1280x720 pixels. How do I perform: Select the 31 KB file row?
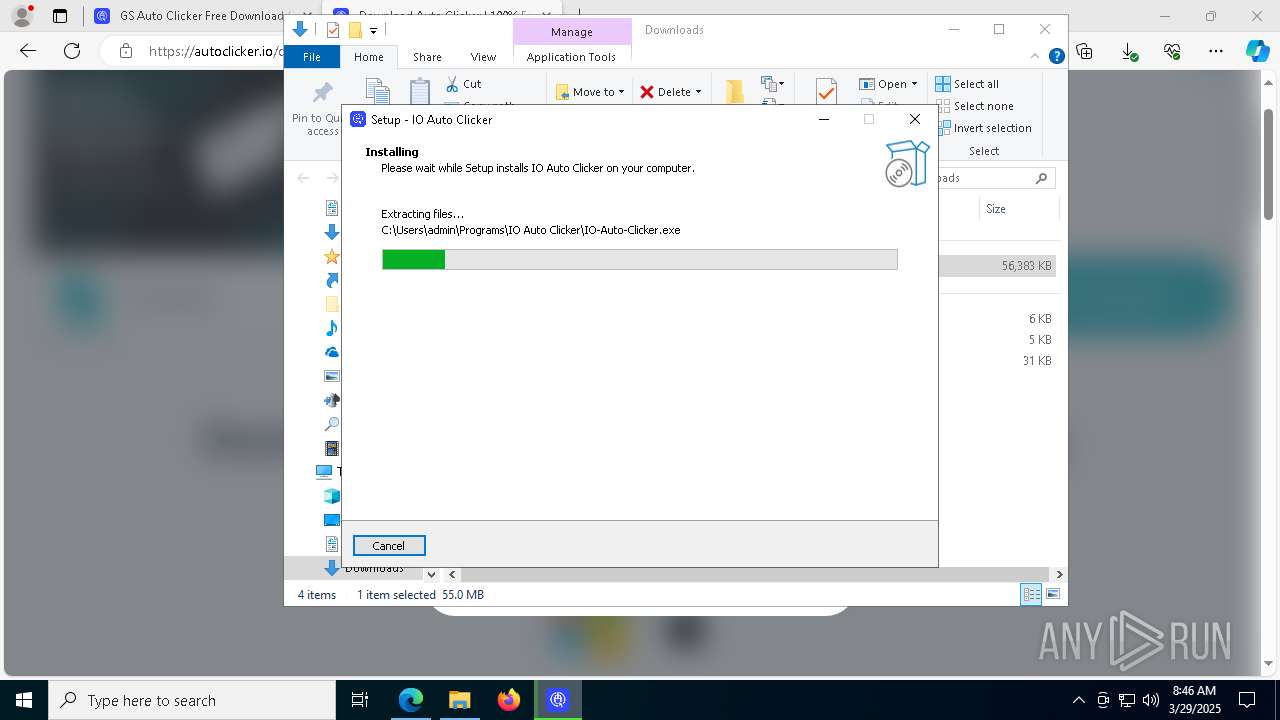click(x=997, y=361)
